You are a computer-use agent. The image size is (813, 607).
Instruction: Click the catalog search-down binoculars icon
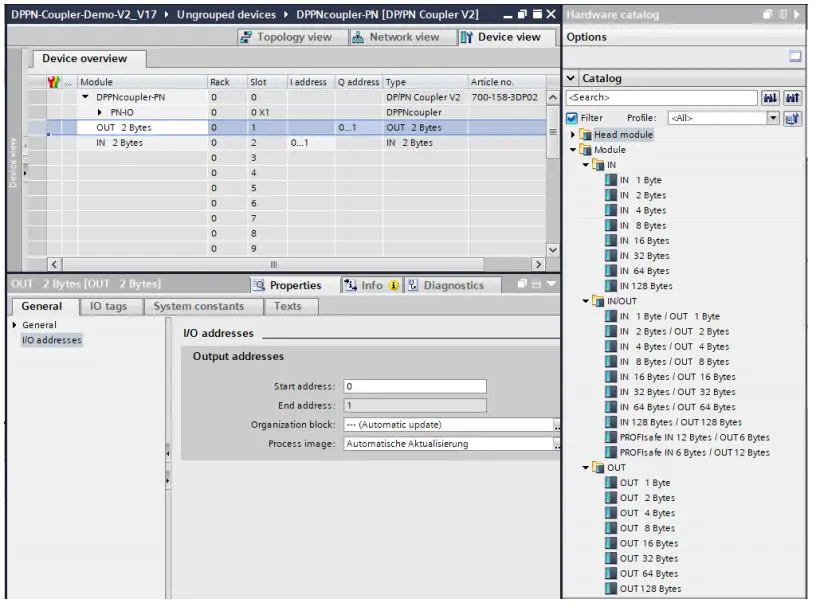point(771,98)
